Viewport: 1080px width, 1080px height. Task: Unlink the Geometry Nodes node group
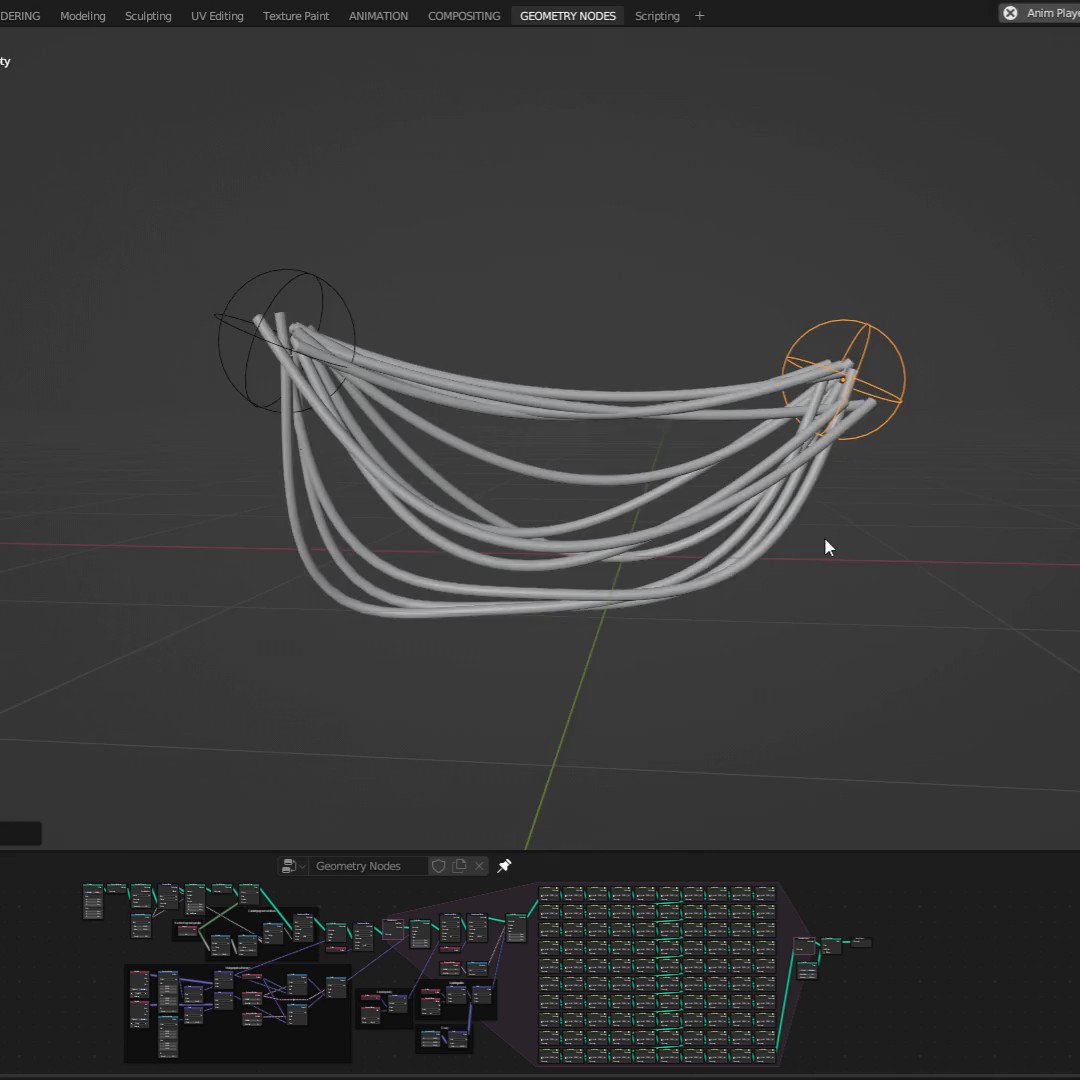click(x=479, y=866)
